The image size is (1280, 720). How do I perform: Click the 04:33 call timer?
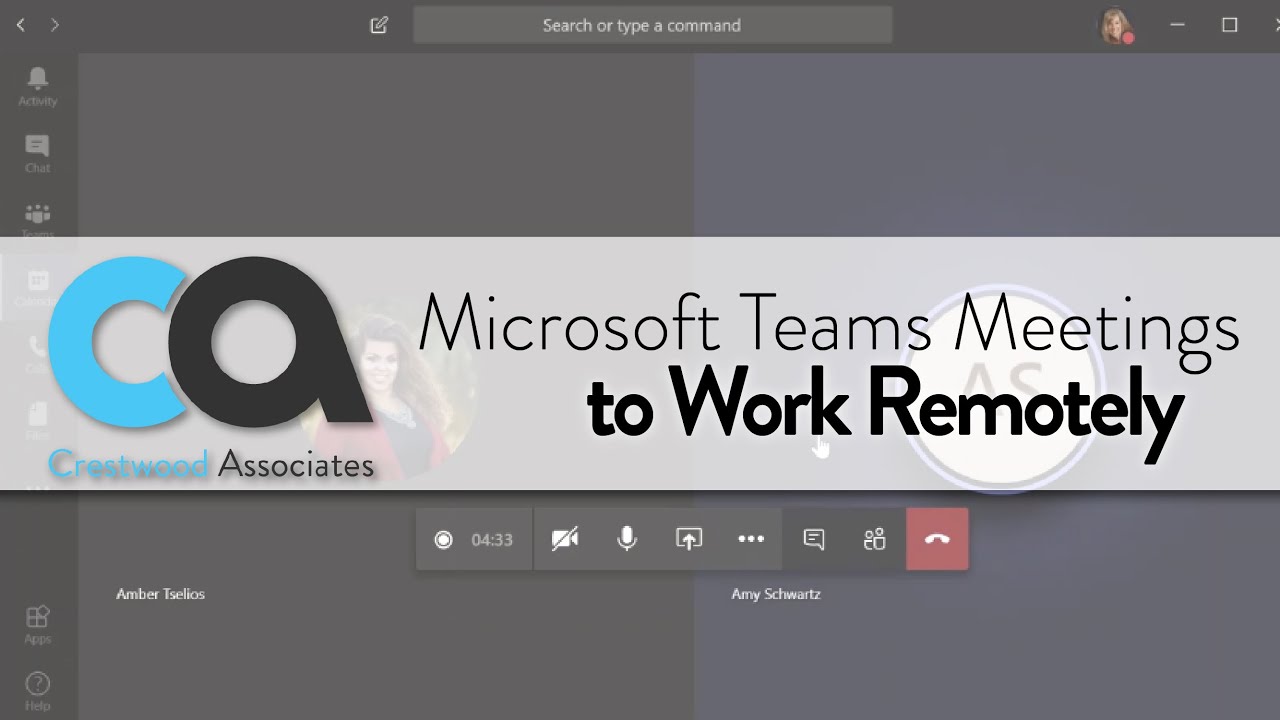492,540
